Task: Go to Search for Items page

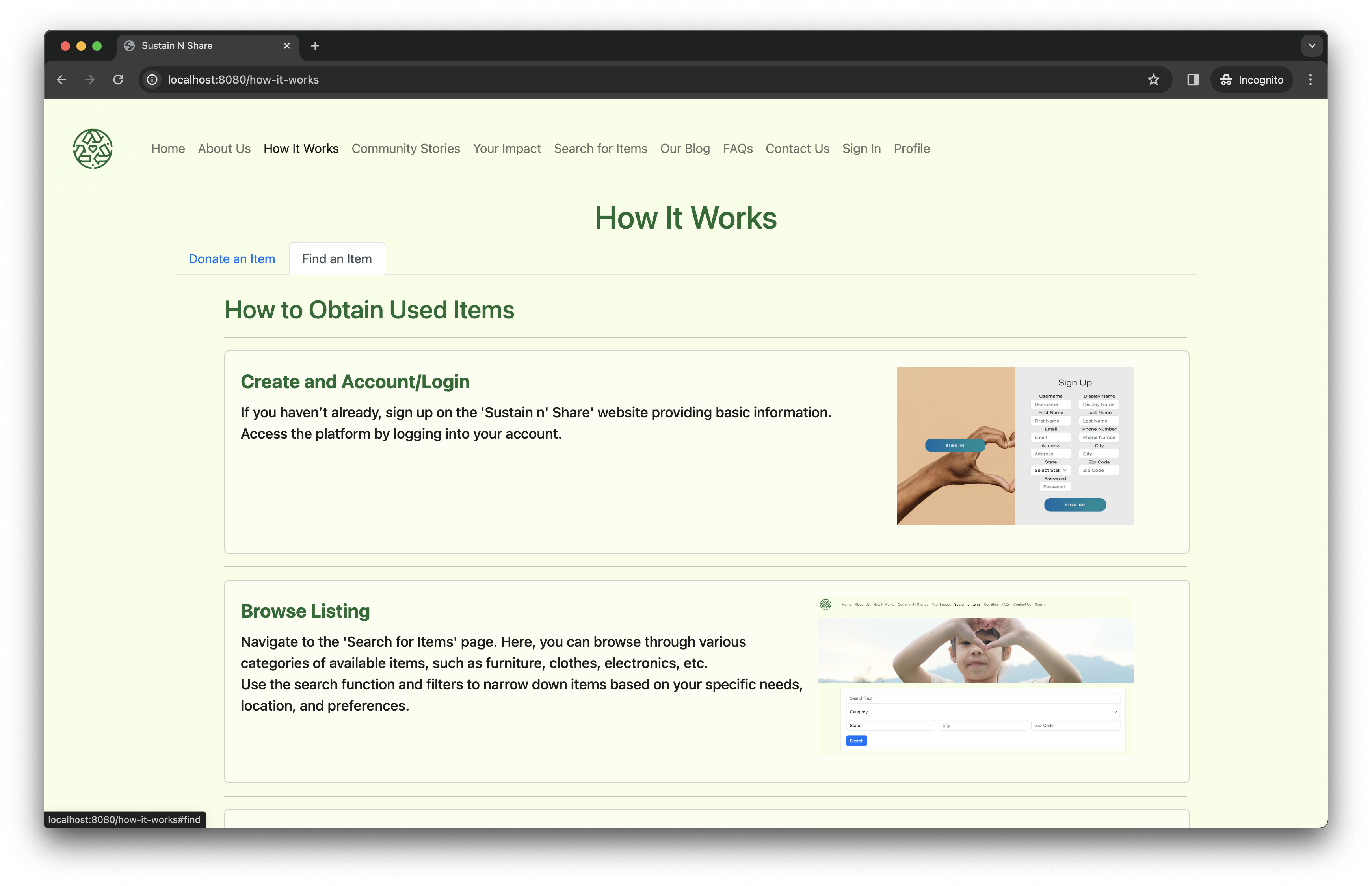Action: (600, 149)
